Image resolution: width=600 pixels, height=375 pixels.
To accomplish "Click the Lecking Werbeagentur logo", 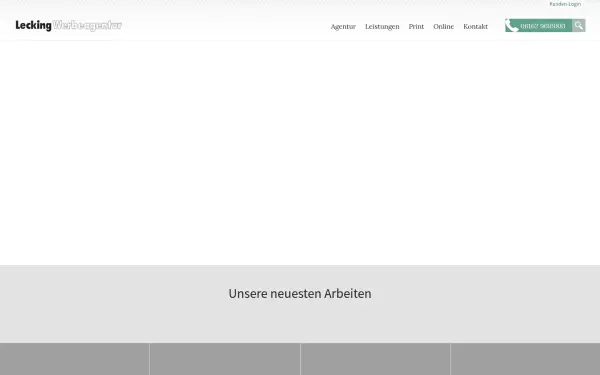I will [68, 26].
